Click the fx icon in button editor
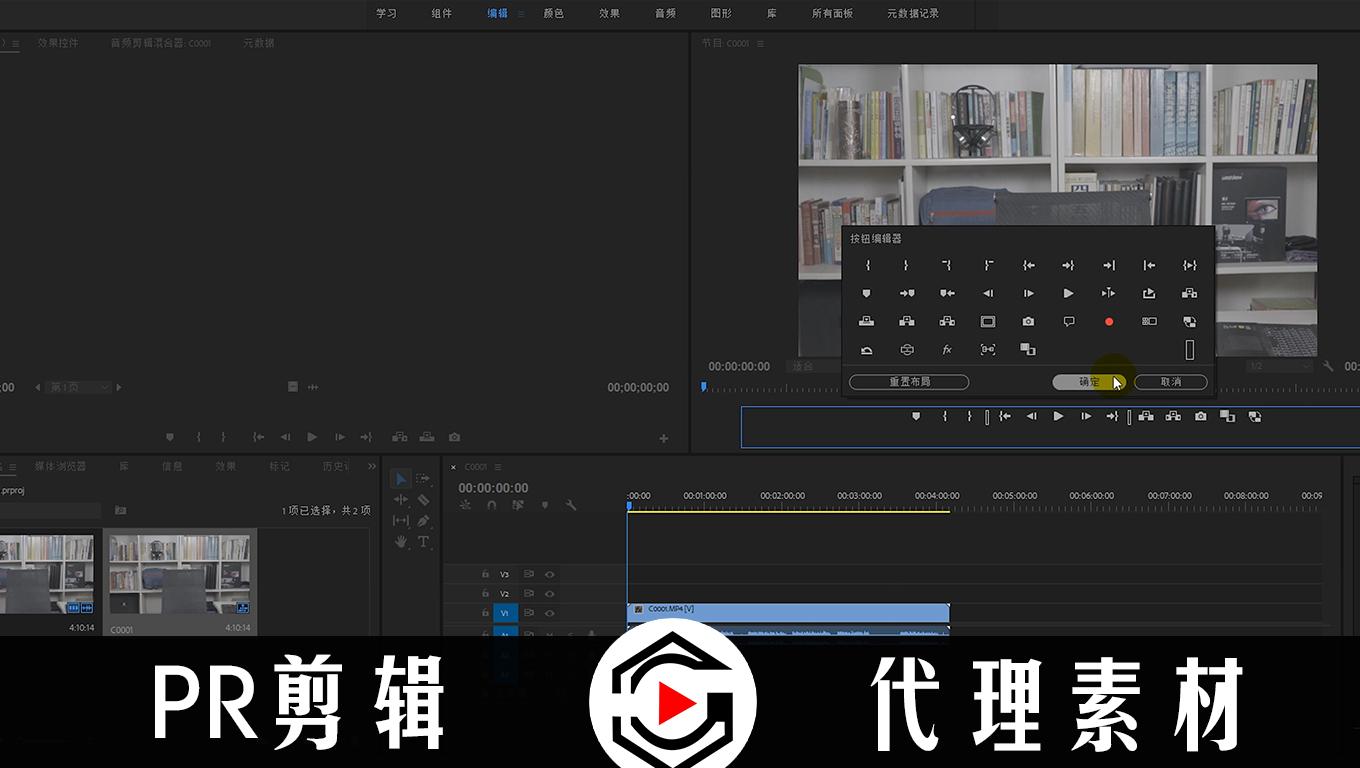The image size is (1360, 768). 947,350
